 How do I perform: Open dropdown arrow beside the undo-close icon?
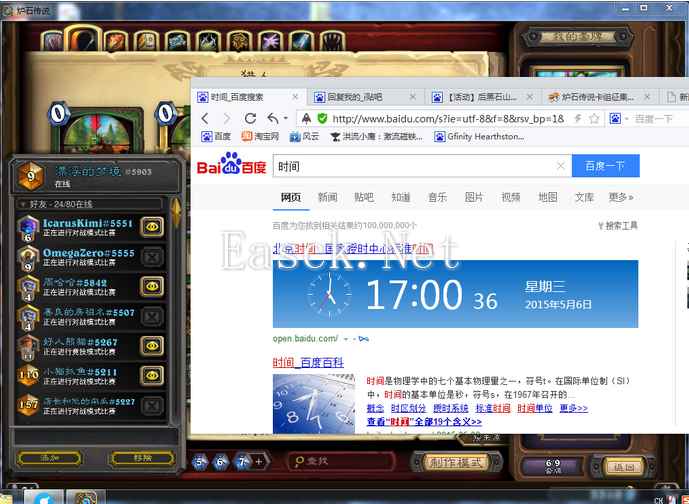pos(286,119)
